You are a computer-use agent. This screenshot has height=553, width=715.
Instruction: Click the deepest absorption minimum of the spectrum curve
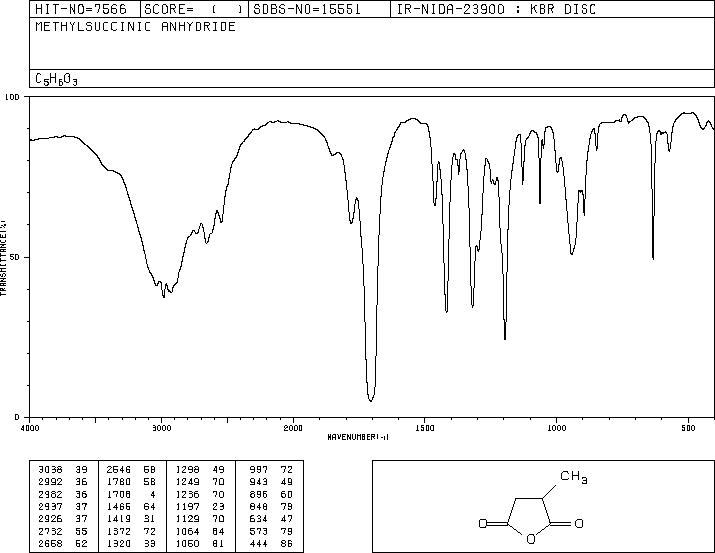point(371,401)
